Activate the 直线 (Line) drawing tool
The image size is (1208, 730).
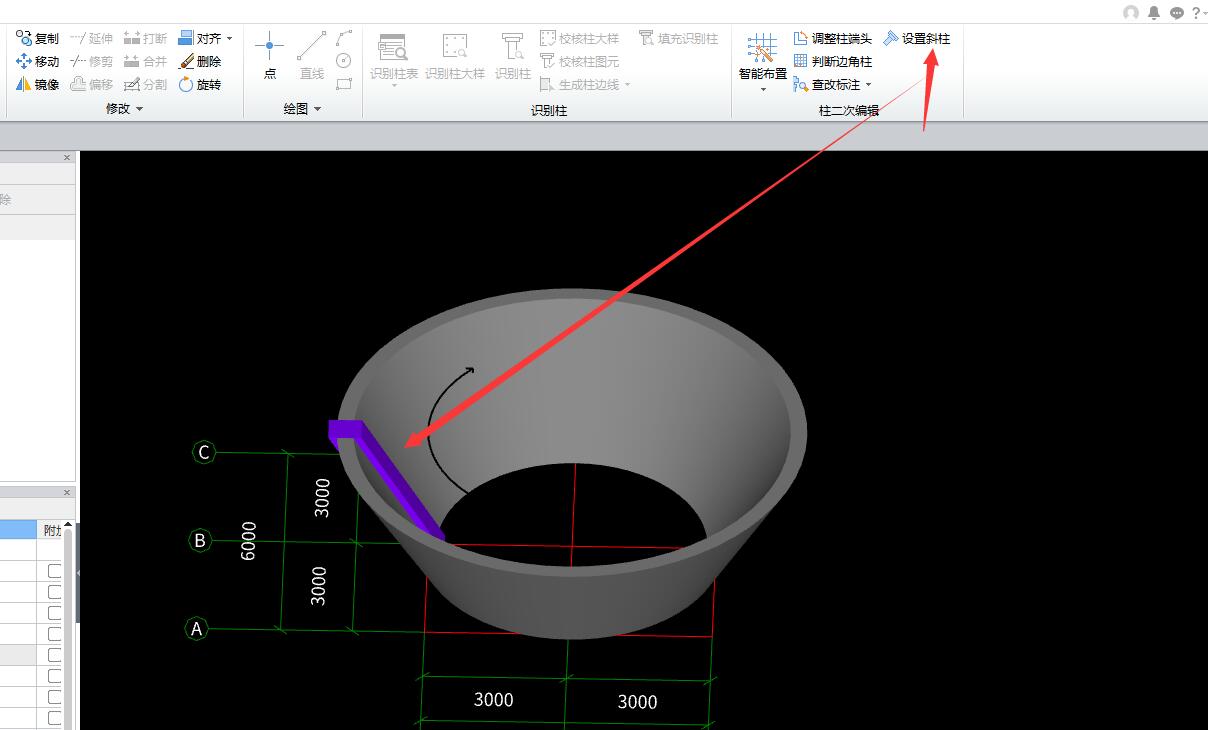click(312, 56)
